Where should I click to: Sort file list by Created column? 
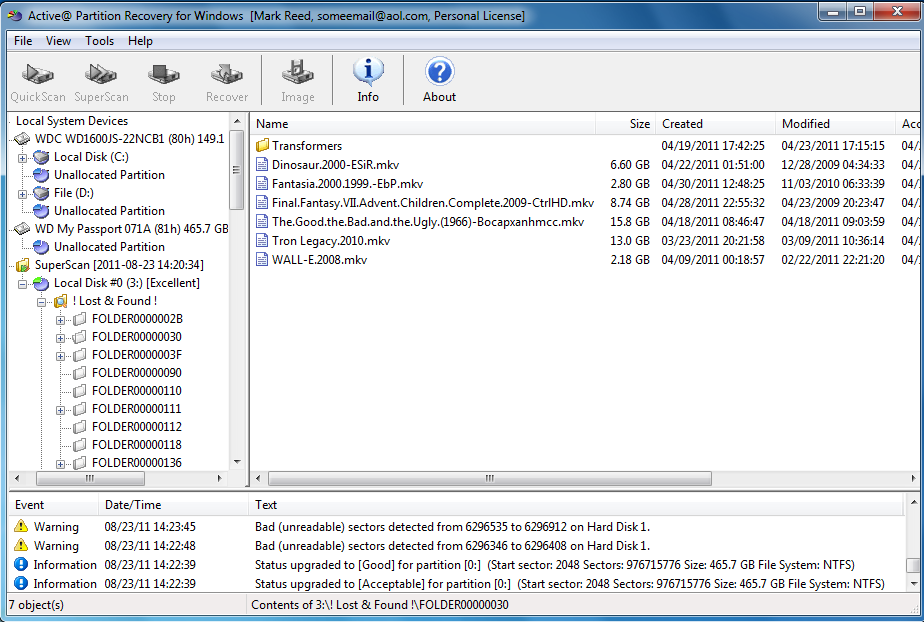(x=715, y=124)
